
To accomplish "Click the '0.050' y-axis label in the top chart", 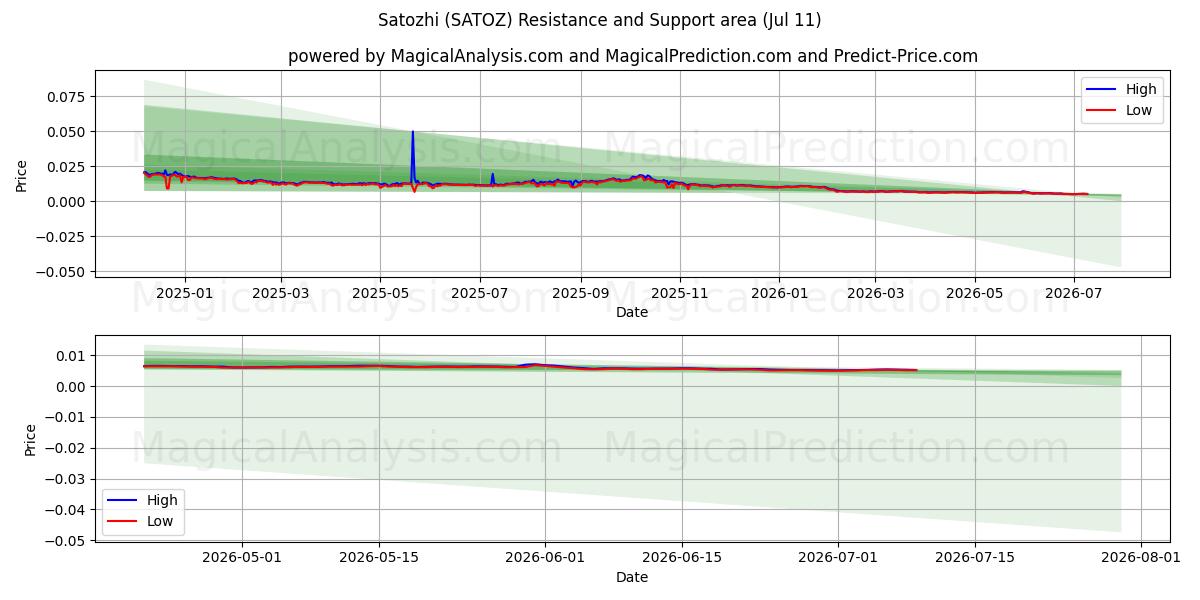I will [x=68, y=132].
